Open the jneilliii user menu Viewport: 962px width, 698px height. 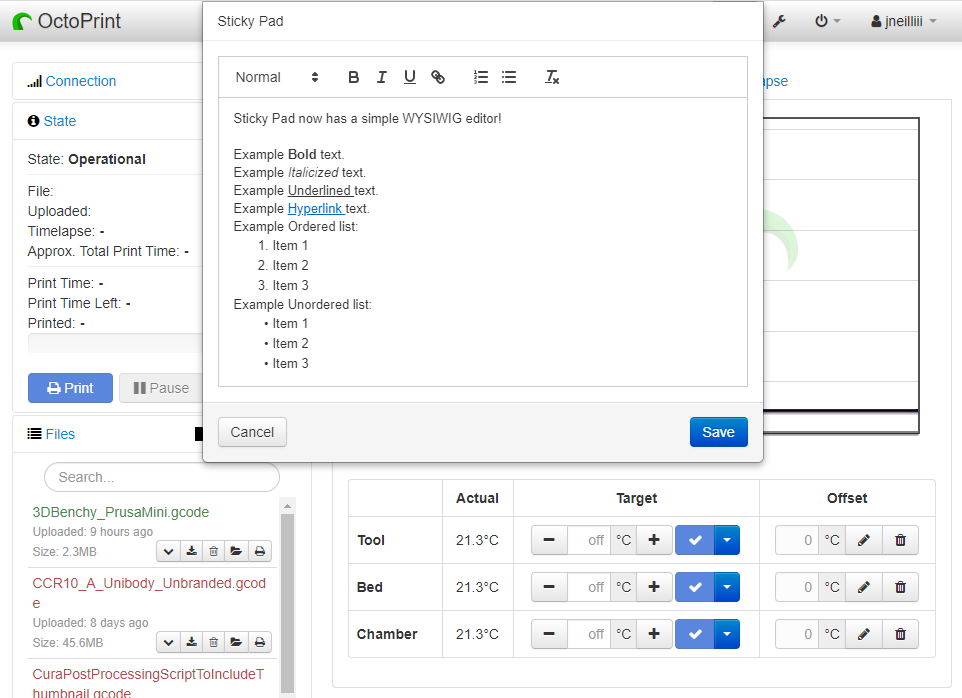tap(903, 21)
